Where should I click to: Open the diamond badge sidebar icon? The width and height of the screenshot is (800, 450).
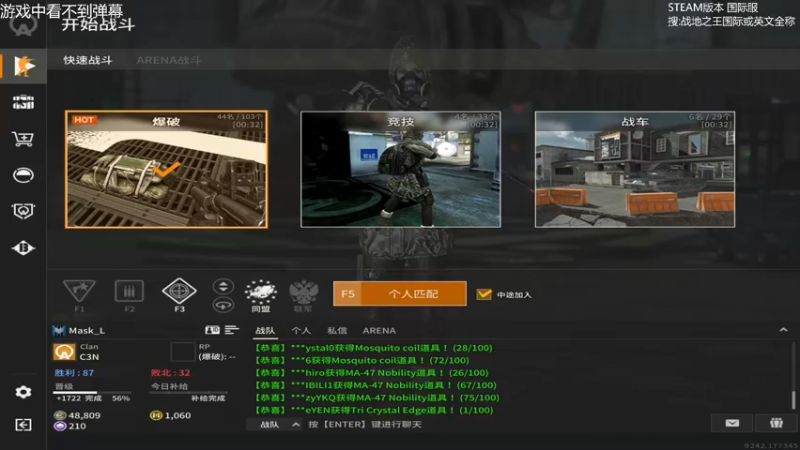23,248
